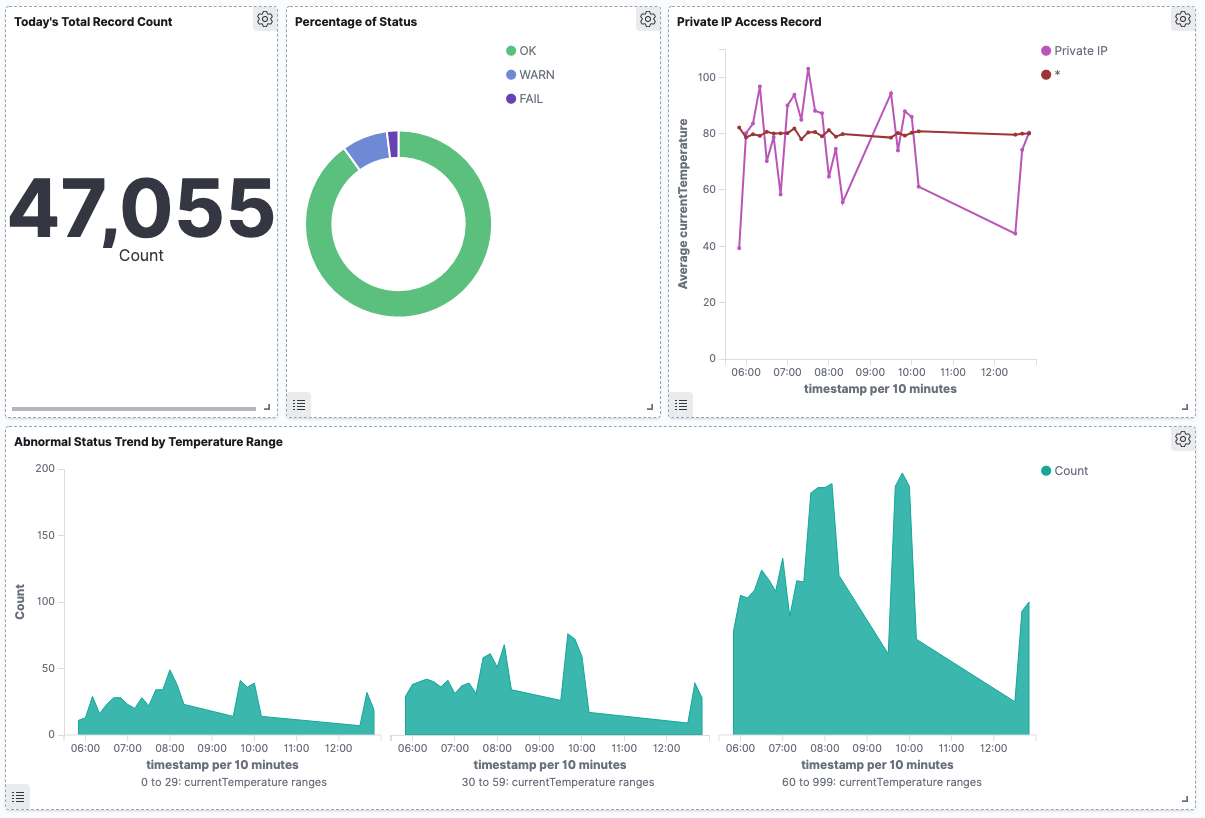Click purple FAIL segment of donut chart

tap(393, 144)
